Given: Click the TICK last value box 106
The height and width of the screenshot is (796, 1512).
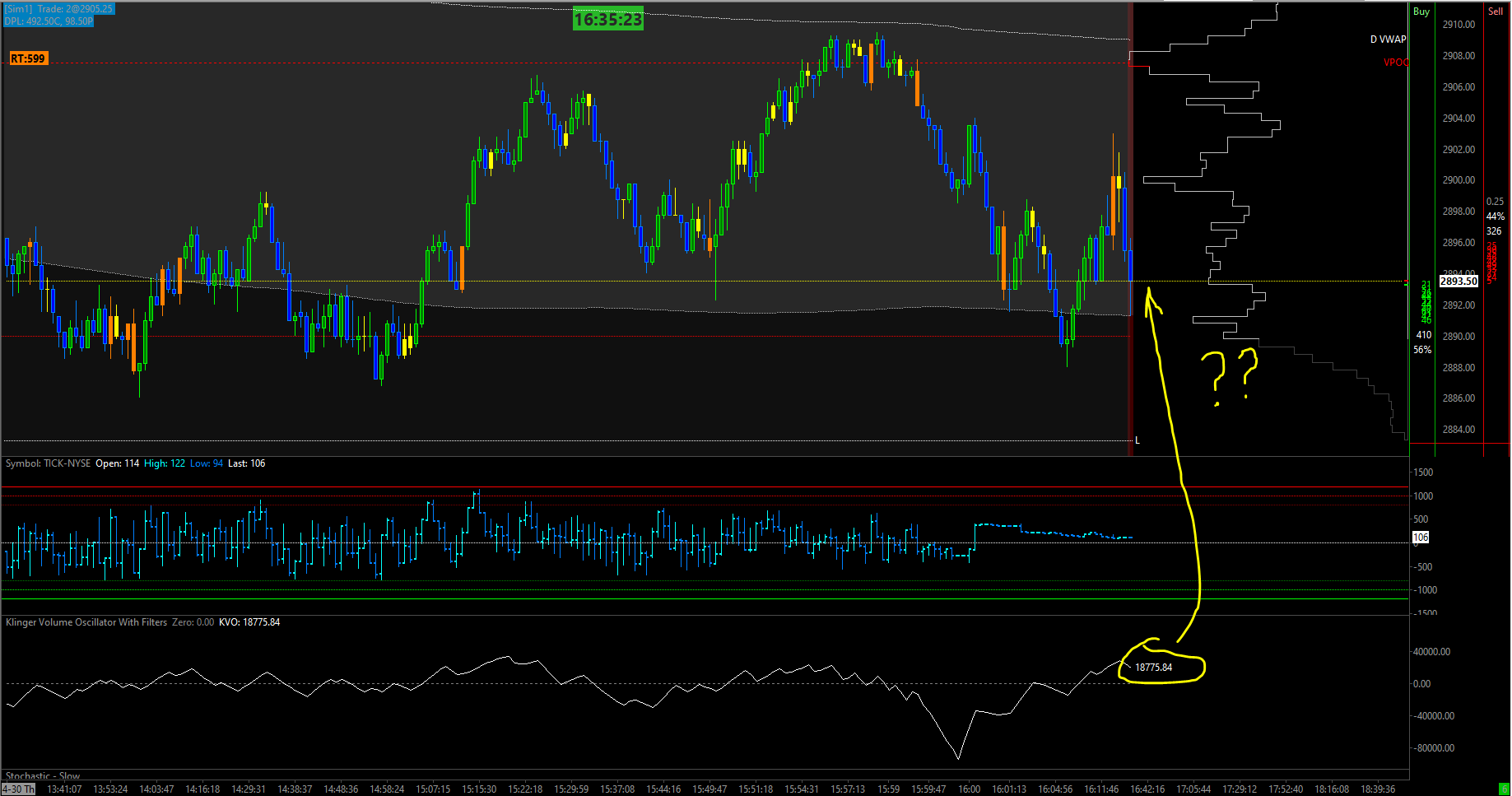Looking at the screenshot, I should point(1421,538).
